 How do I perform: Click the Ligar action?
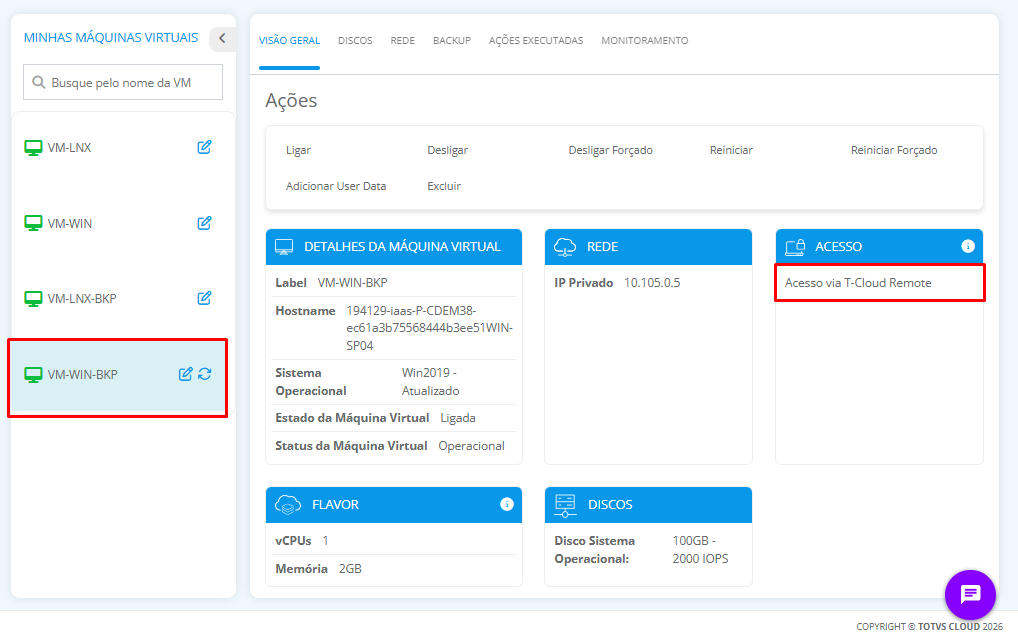(299, 150)
